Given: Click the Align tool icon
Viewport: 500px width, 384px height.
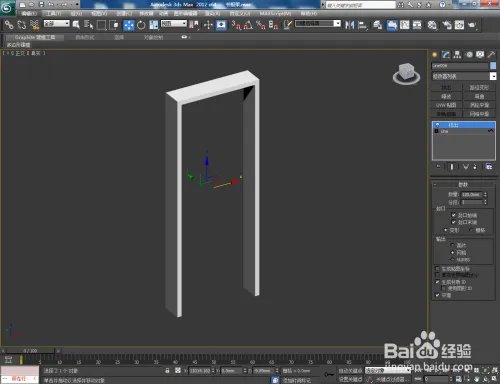Looking at the screenshot, I should click(362, 25).
